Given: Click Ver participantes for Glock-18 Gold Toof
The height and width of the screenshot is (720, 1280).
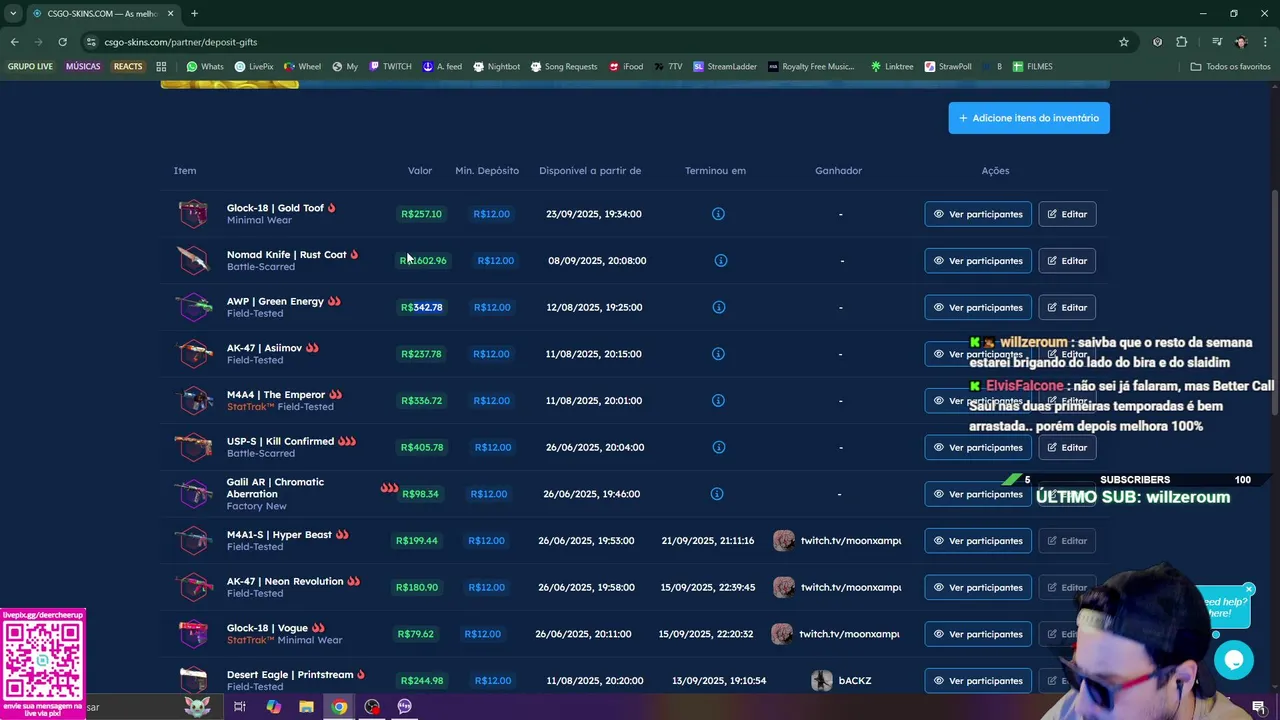Looking at the screenshot, I should [x=977, y=214].
